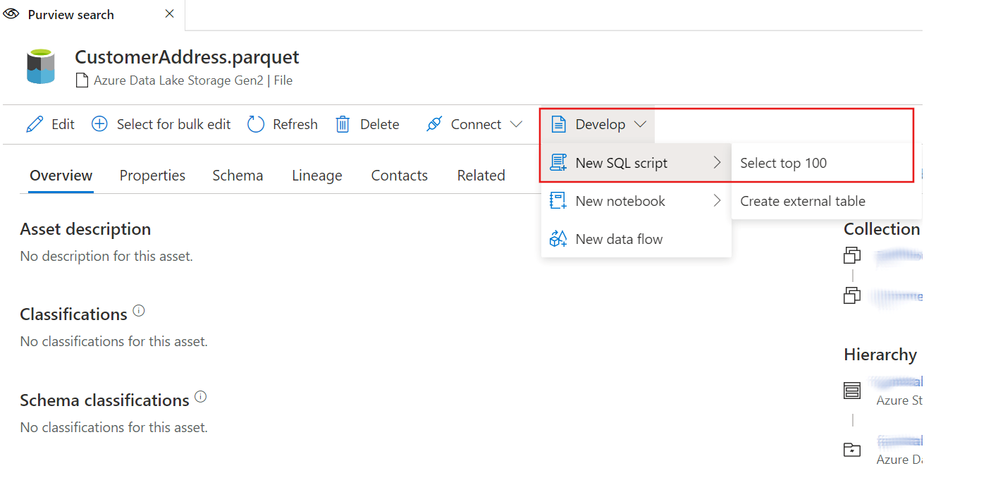Open the Hierarchy link above Azure D
This screenshot has width=998, height=502.
(899, 441)
